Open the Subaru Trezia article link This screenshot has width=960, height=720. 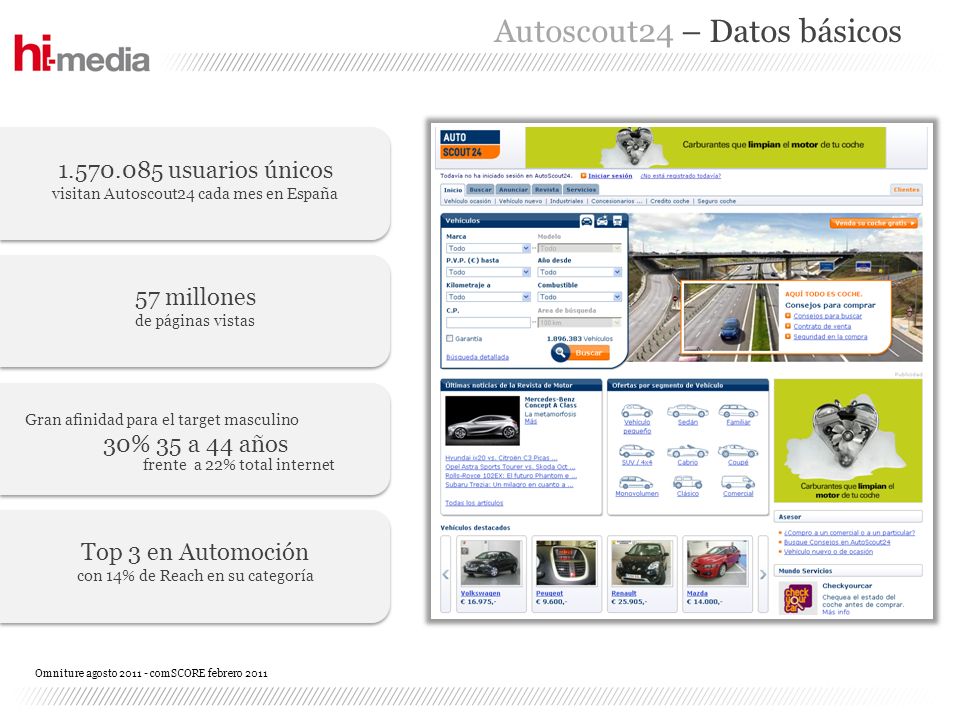509,485
